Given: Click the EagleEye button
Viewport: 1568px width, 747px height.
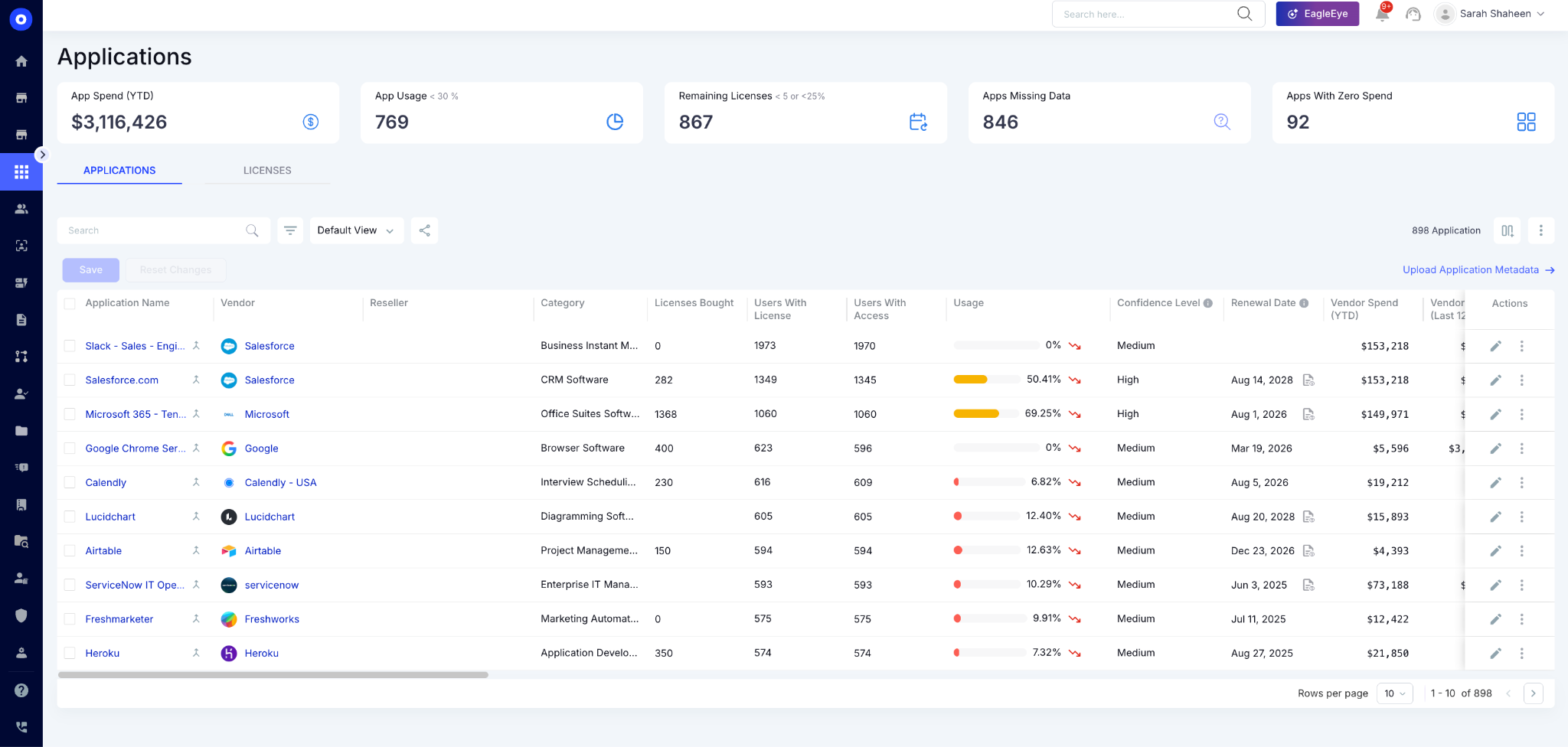Looking at the screenshot, I should (1318, 14).
